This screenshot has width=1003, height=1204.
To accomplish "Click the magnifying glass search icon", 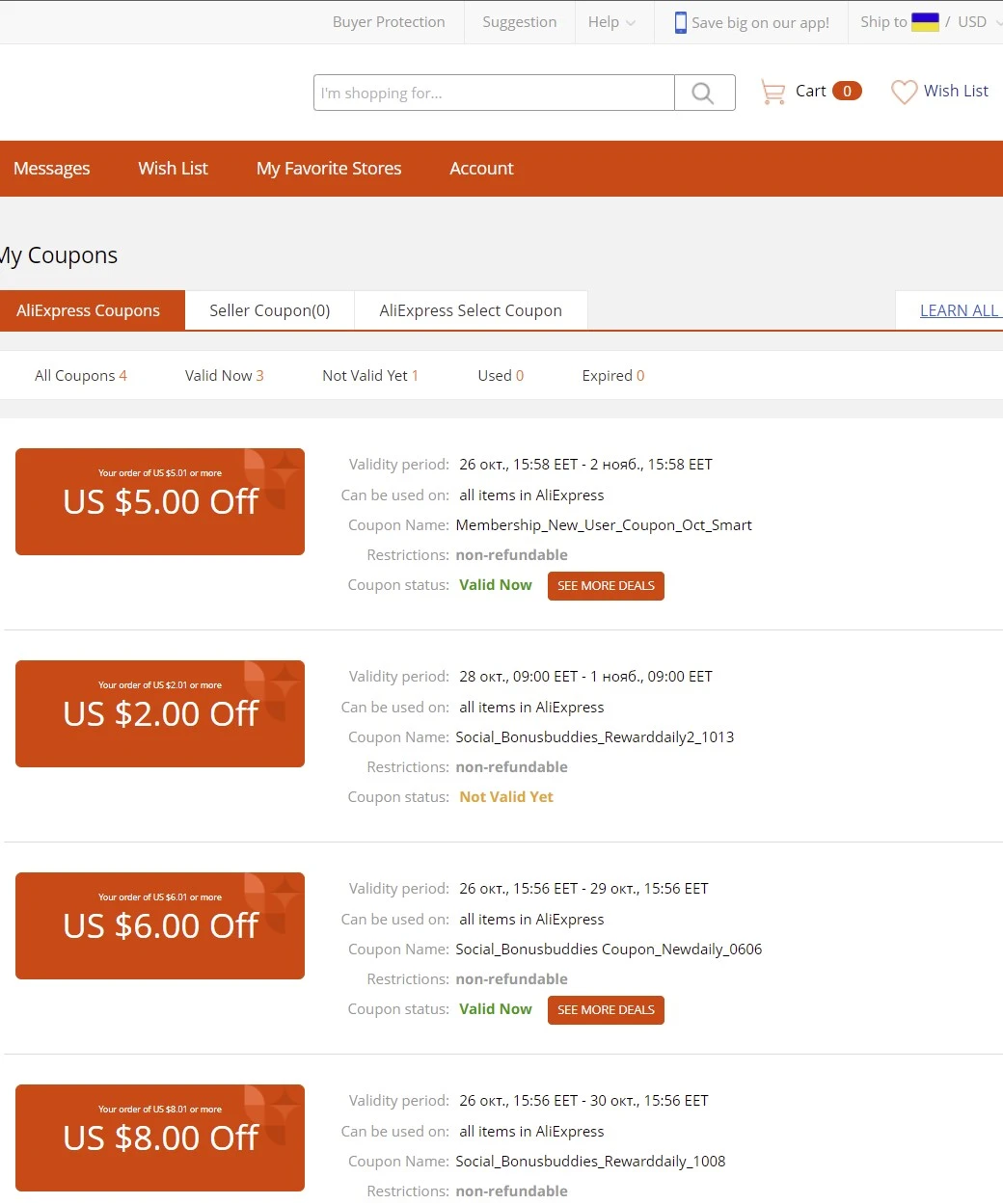I will [704, 93].
